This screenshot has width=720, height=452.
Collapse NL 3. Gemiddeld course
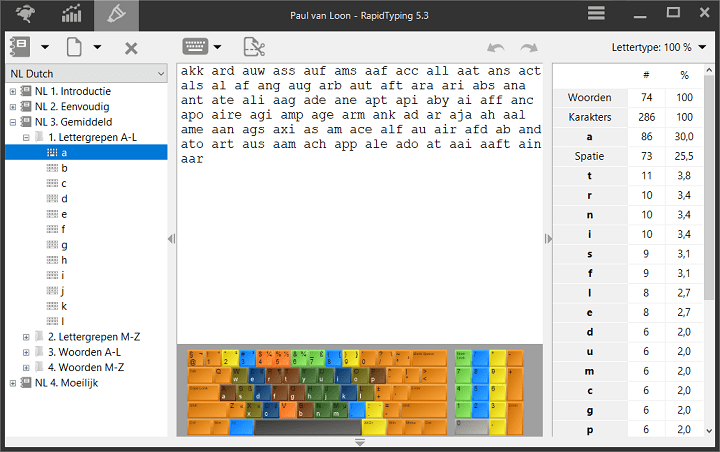(x=13, y=122)
